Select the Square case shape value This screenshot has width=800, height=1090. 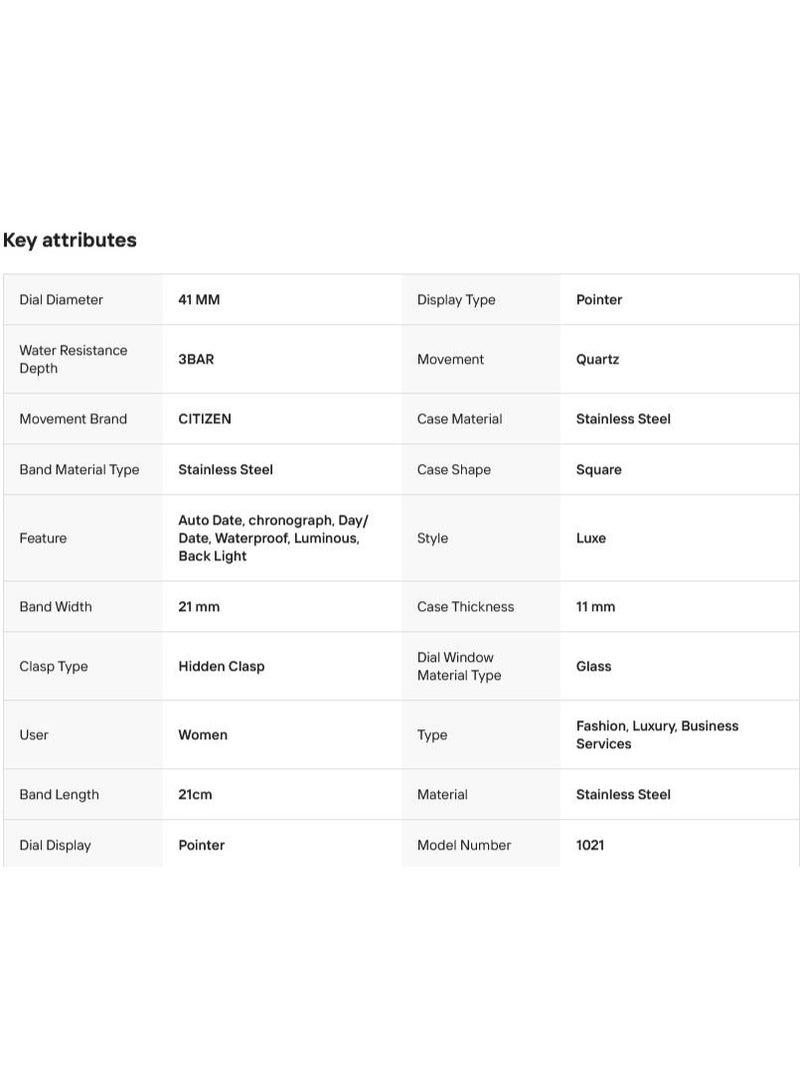point(598,470)
